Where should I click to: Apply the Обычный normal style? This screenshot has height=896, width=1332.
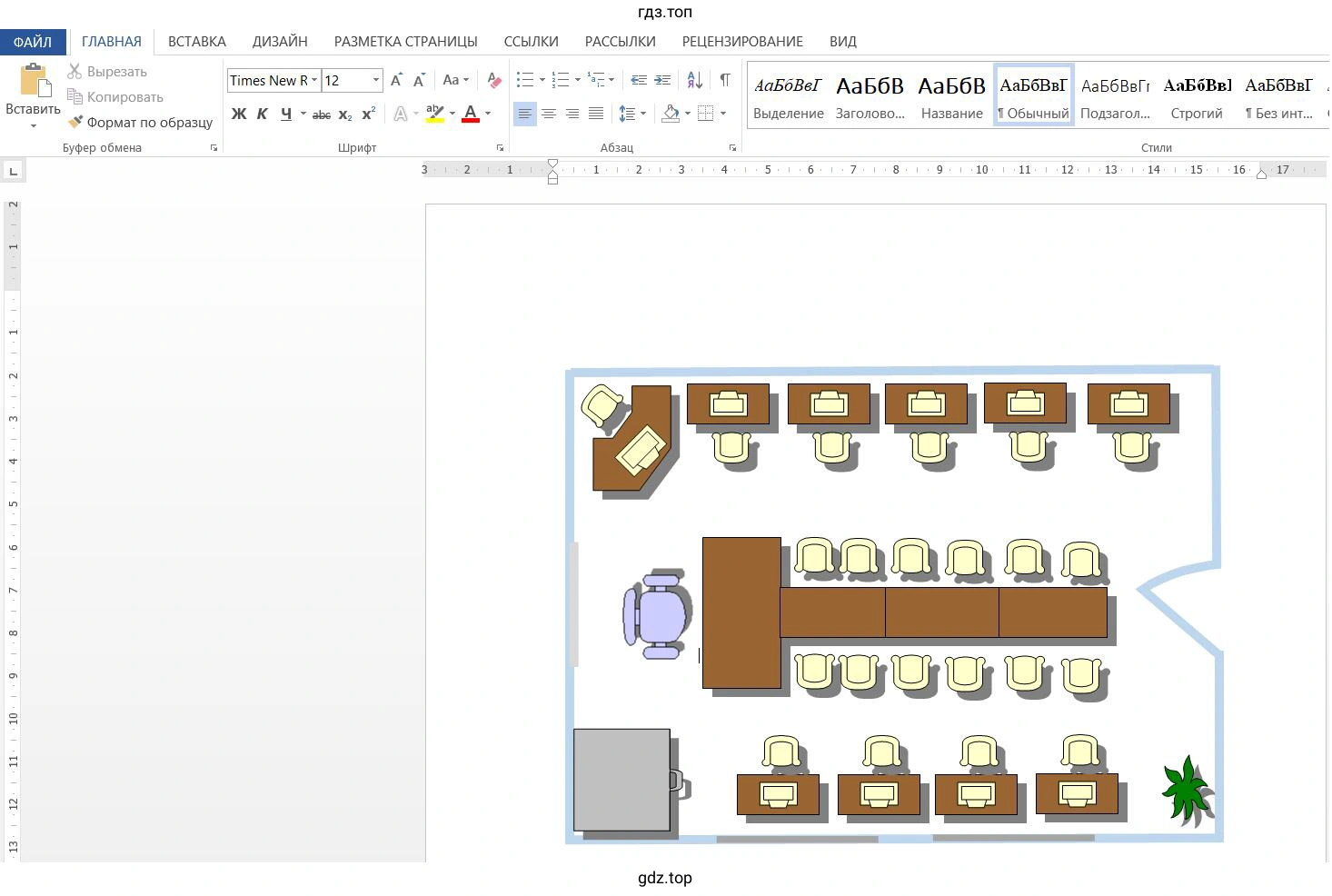click(1034, 95)
